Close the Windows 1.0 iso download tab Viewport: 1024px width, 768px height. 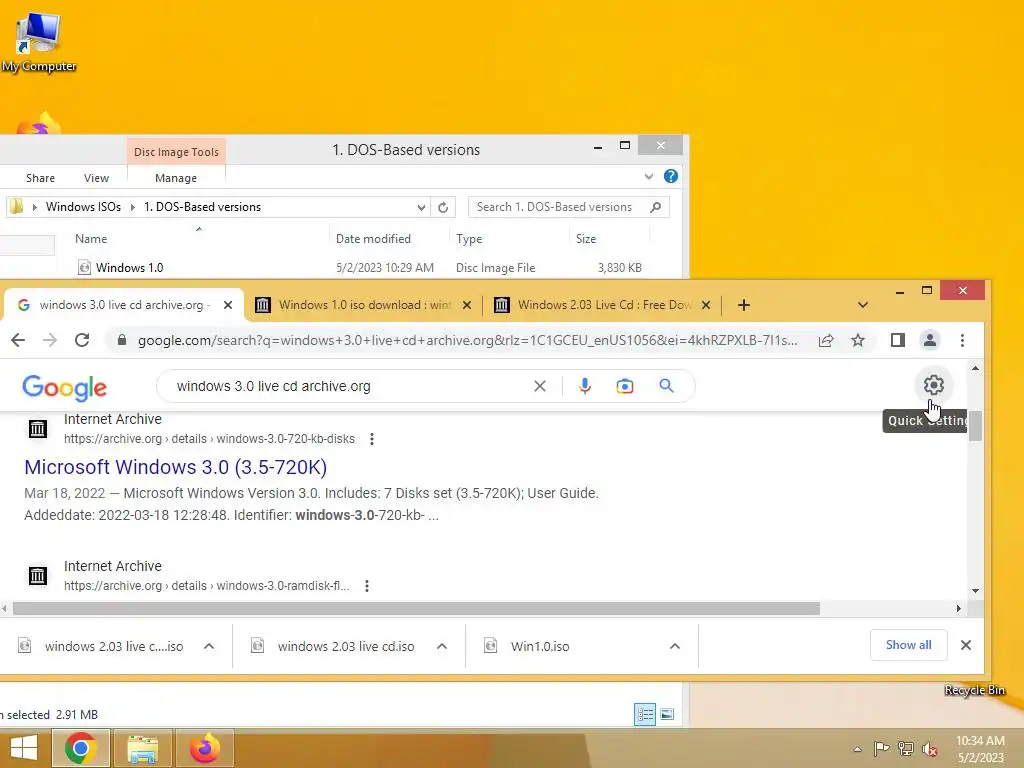click(x=467, y=305)
